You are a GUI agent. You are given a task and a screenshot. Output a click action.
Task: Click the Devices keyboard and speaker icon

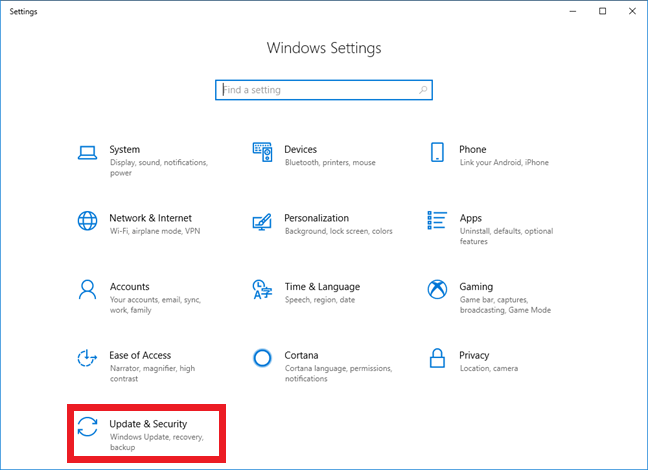262,152
